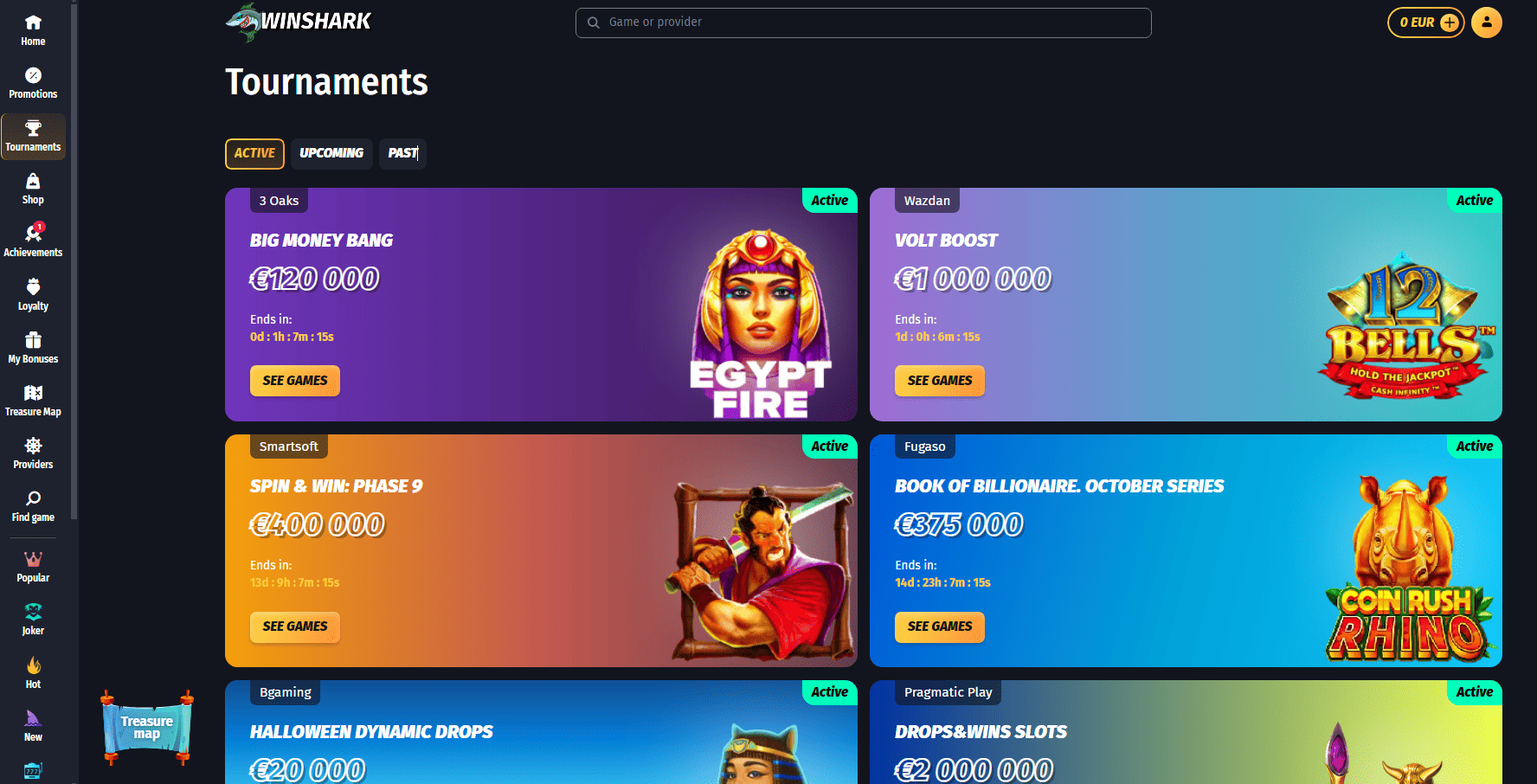Open the floating Treasure map scroll widget

tap(147, 728)
